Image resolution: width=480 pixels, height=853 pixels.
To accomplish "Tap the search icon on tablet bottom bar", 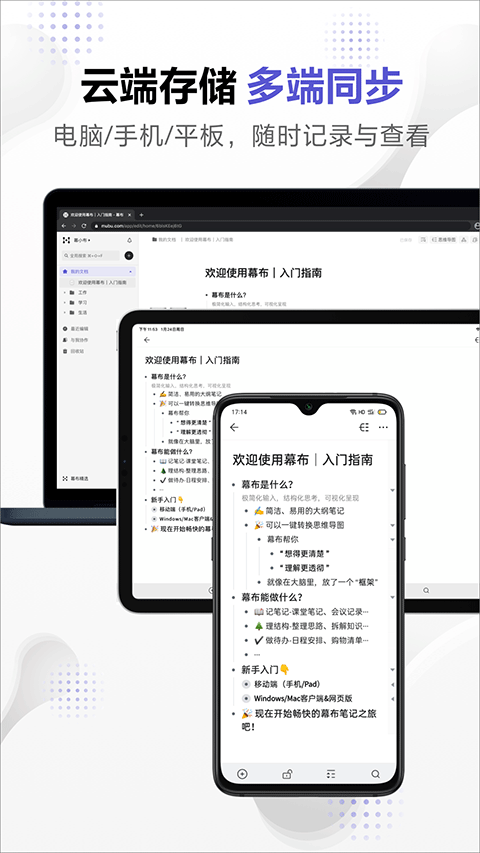I will [x=426, y=590].
